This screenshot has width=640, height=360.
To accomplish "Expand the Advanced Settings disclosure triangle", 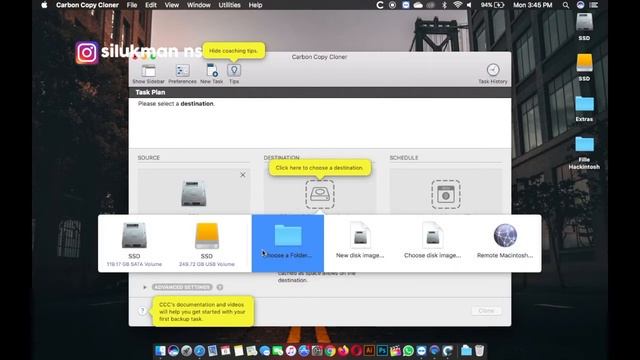I will [x=144, y=287].
